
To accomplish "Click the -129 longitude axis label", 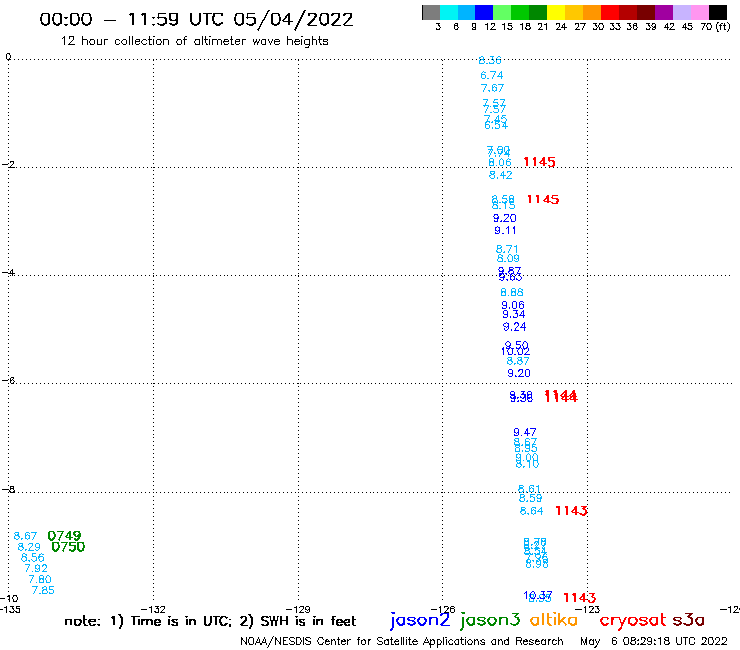I will (x=298, y=609).
